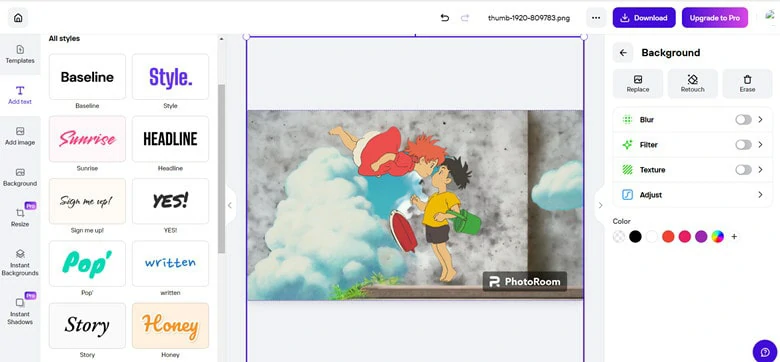Open Instant Backgrounds tool
The image size is (780, 362).
click(20, 263)
